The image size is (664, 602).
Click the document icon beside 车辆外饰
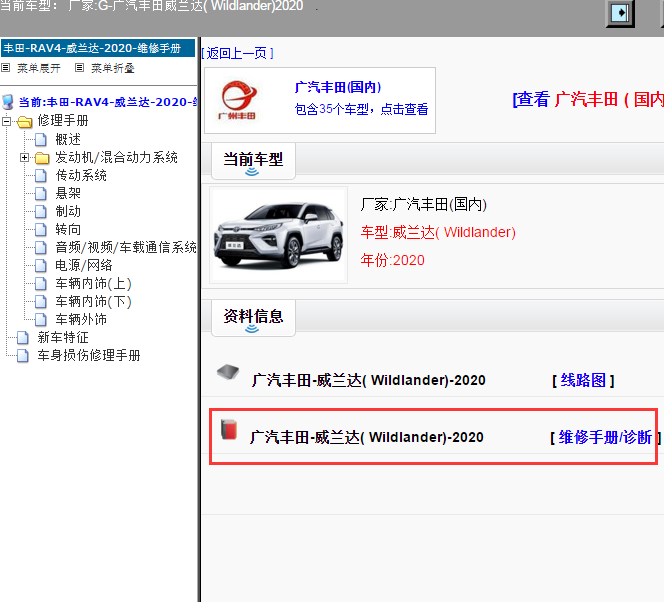pyautogui.click(x=41, y=320)
